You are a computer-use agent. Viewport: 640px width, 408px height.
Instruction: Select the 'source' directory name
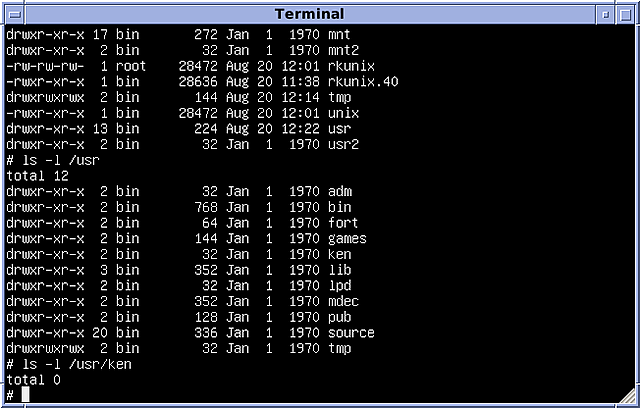pos(351,333)
